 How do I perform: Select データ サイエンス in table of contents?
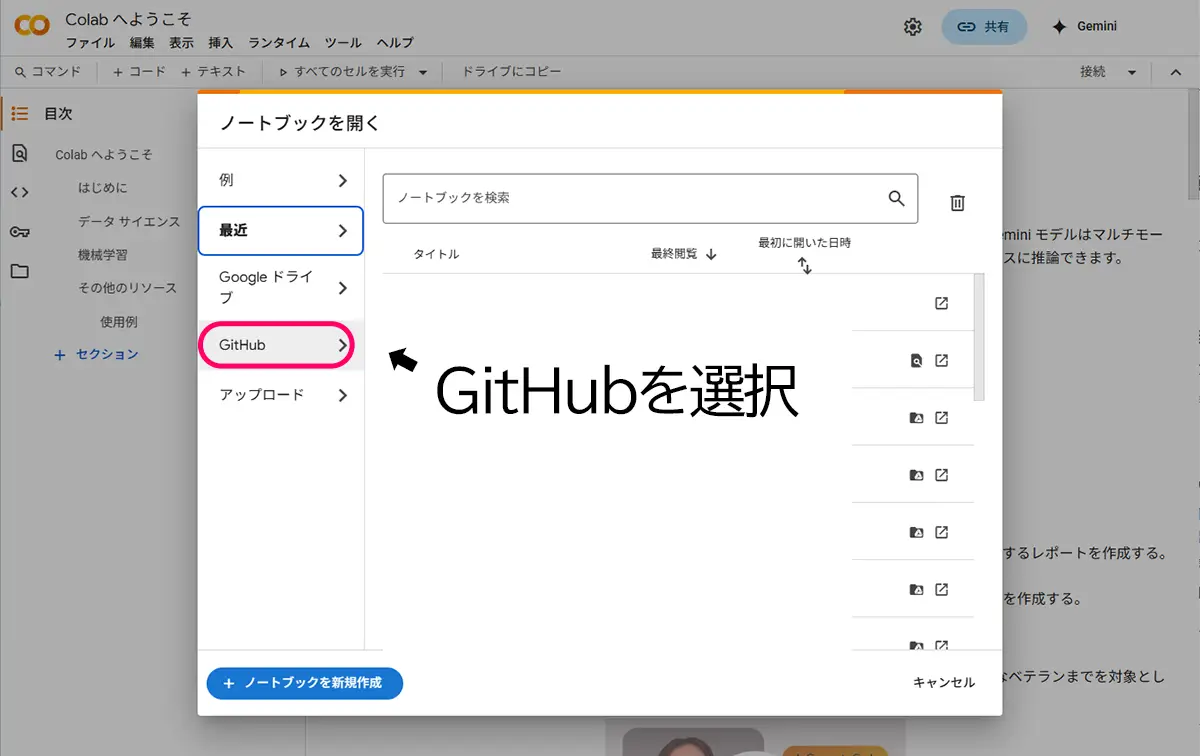pos(129,221)
